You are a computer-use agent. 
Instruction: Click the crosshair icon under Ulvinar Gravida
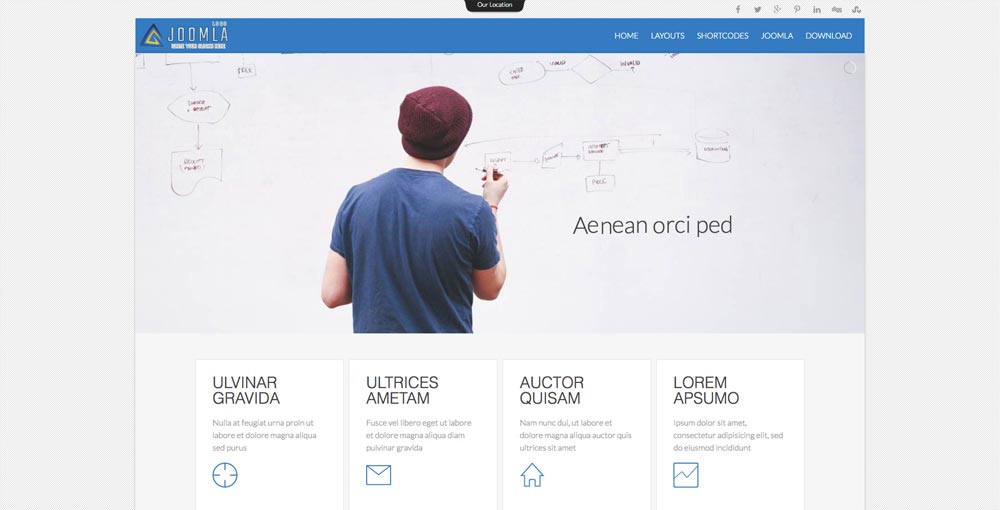225,475
